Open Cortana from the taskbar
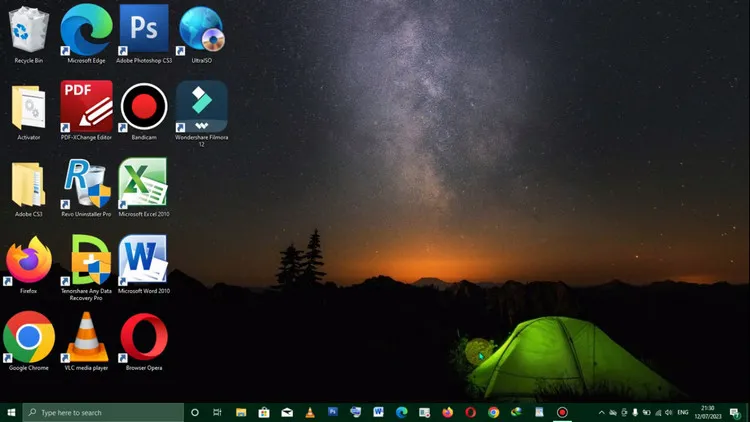 pyautogui.click(x=195, y=412)
